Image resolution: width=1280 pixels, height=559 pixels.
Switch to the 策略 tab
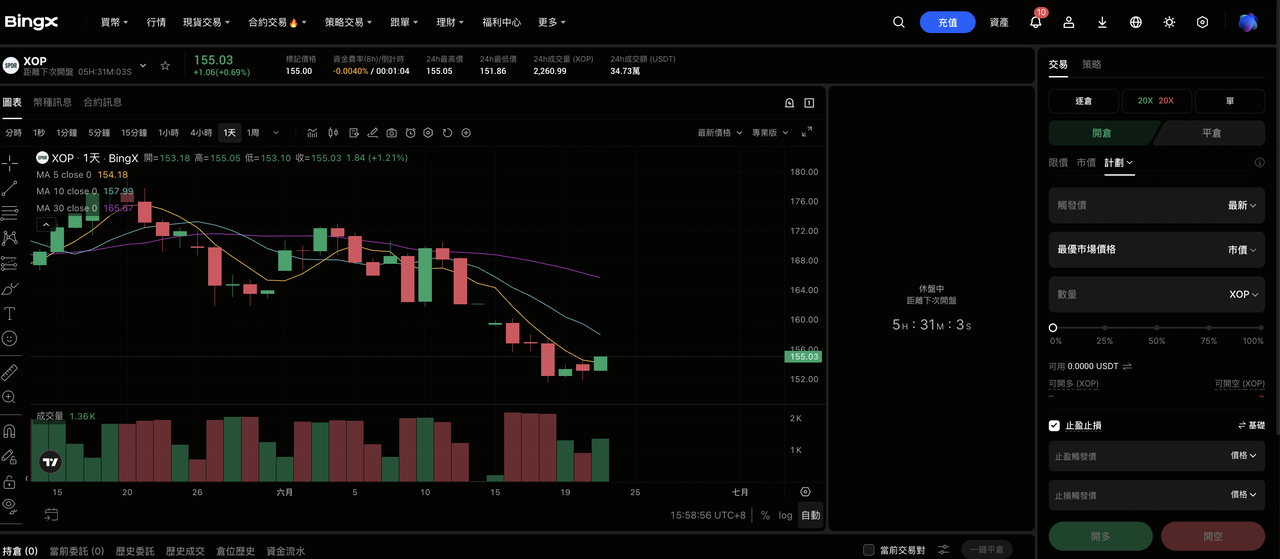click(1091, 64)
